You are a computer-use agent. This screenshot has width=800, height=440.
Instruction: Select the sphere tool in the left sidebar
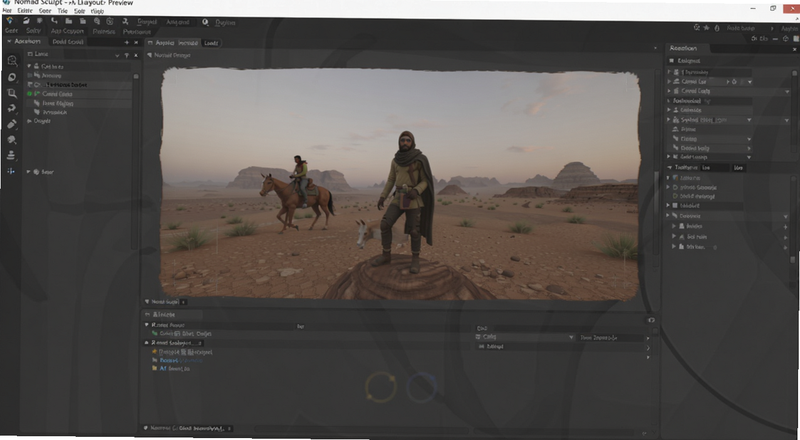pos(12,77)
